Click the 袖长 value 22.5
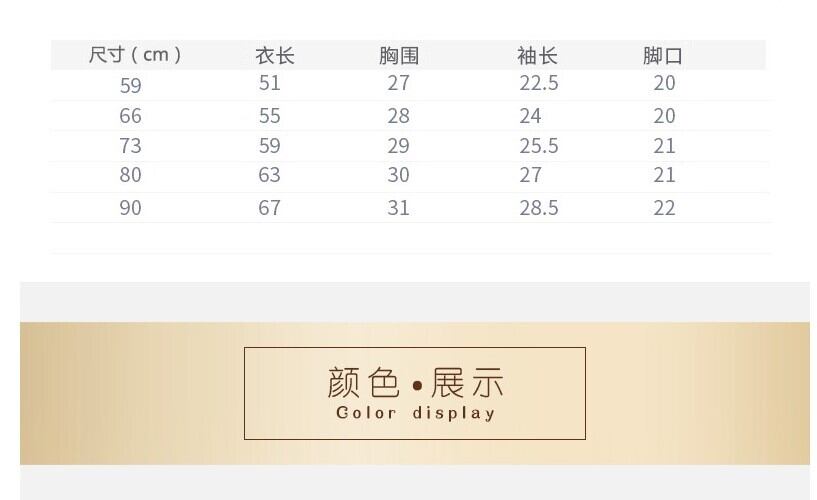This screenshot has width=817, height=500. click(x=539, y=83)
